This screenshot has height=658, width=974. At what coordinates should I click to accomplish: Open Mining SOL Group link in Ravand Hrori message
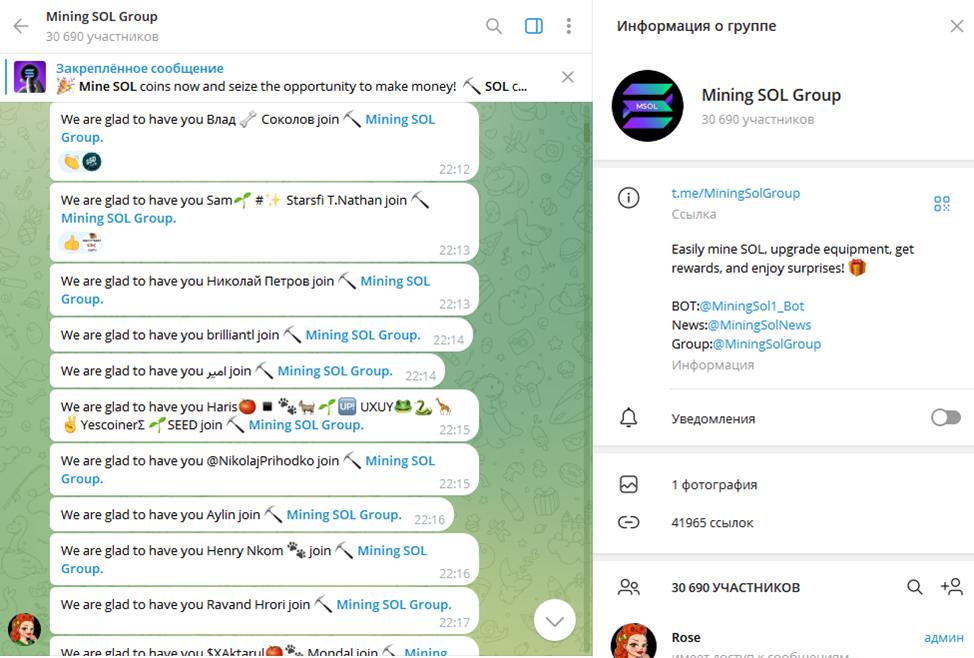pyautogui.click(x=394, y=605)
